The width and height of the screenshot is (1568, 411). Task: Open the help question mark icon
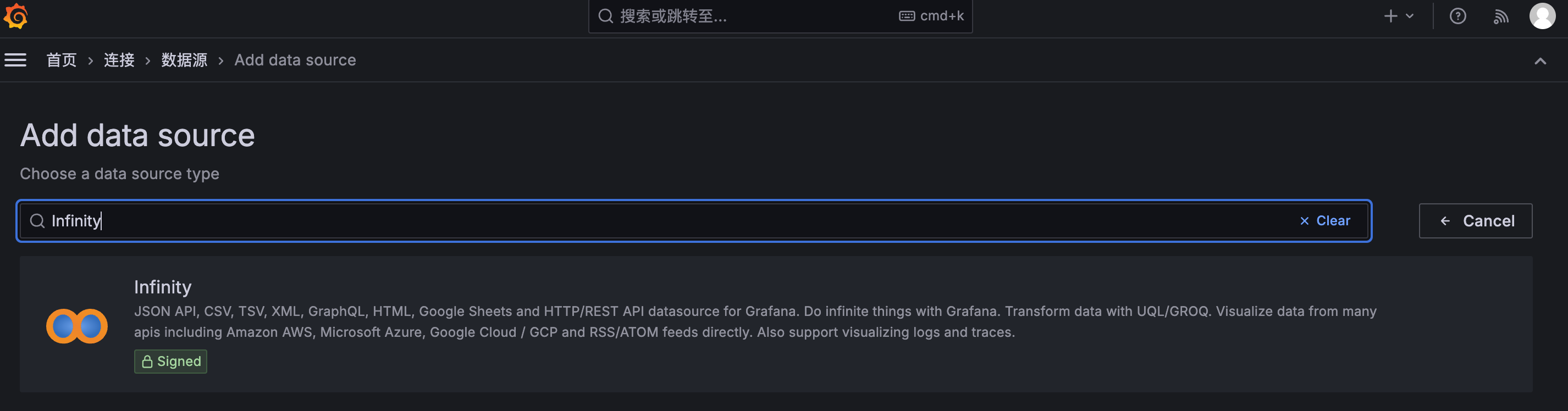tap(1457, 16)
